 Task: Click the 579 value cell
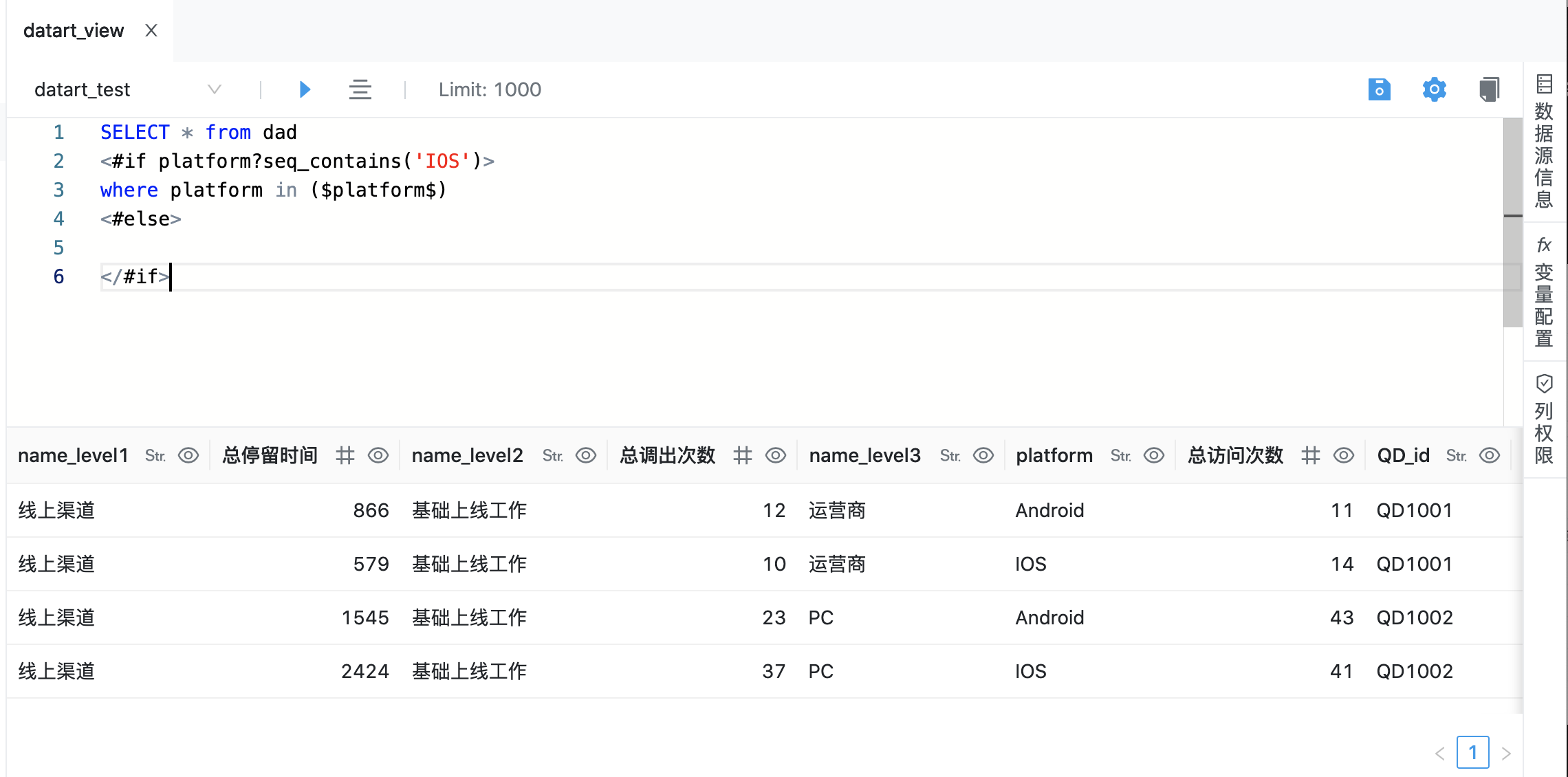click(371, 564)
